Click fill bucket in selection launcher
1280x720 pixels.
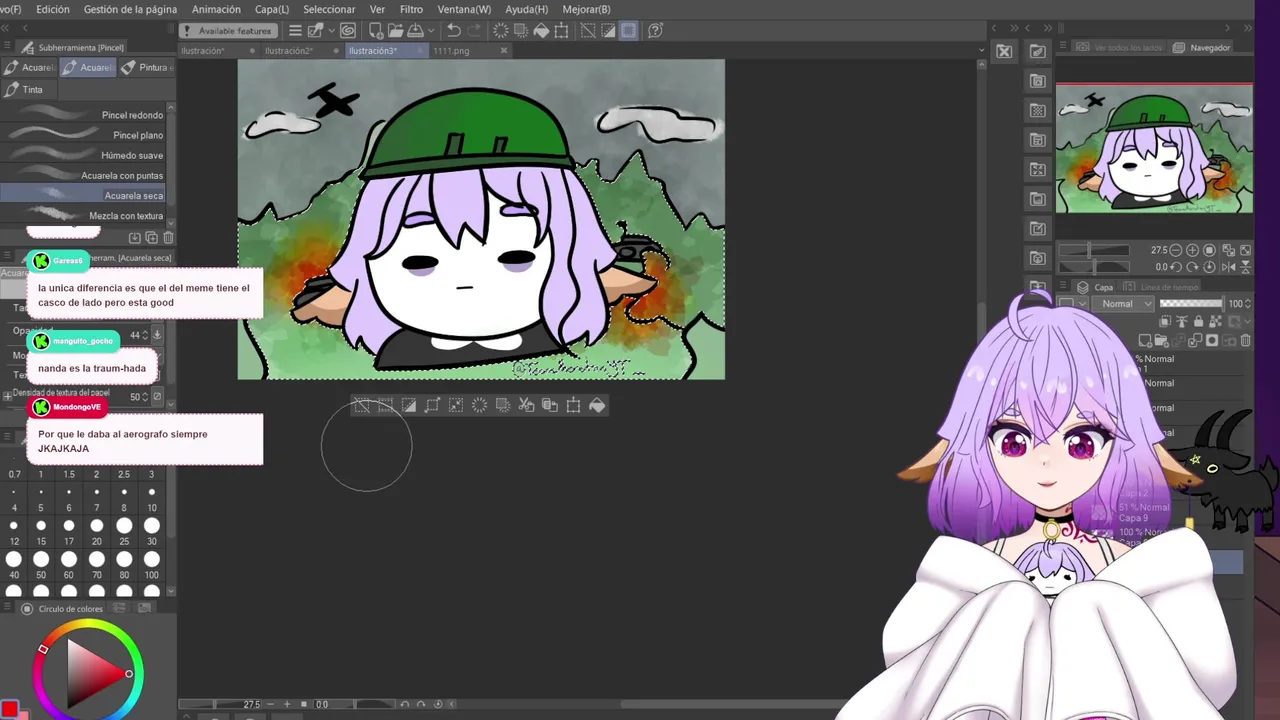pos(597,405)
